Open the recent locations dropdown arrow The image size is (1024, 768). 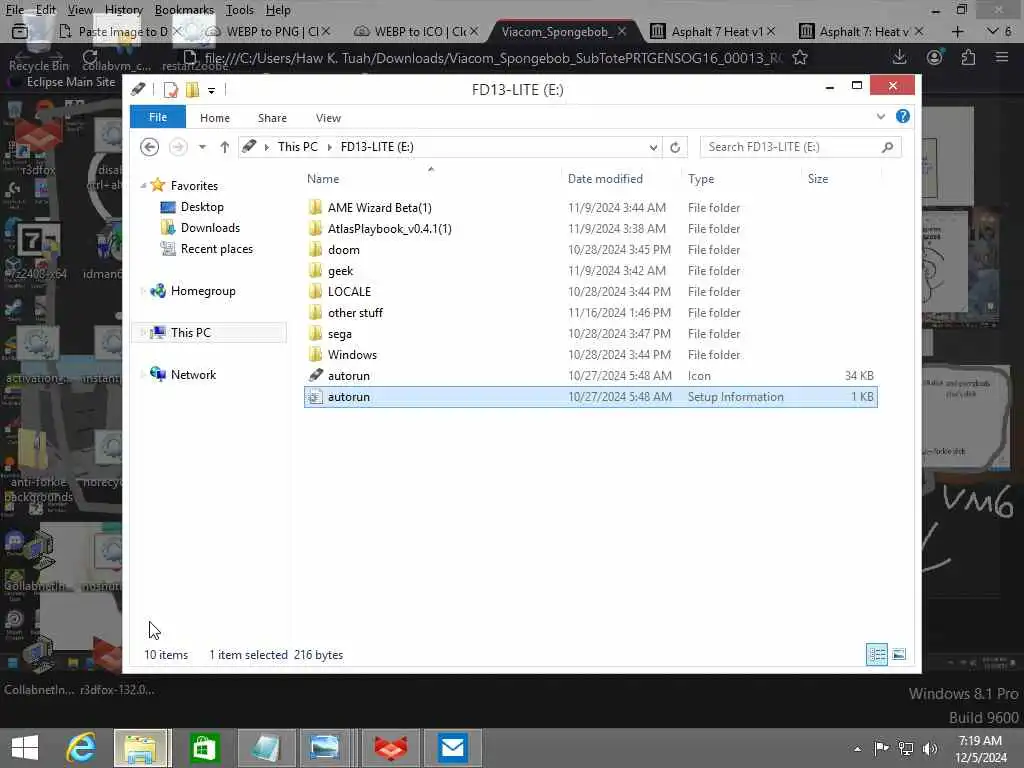[202, 147]
